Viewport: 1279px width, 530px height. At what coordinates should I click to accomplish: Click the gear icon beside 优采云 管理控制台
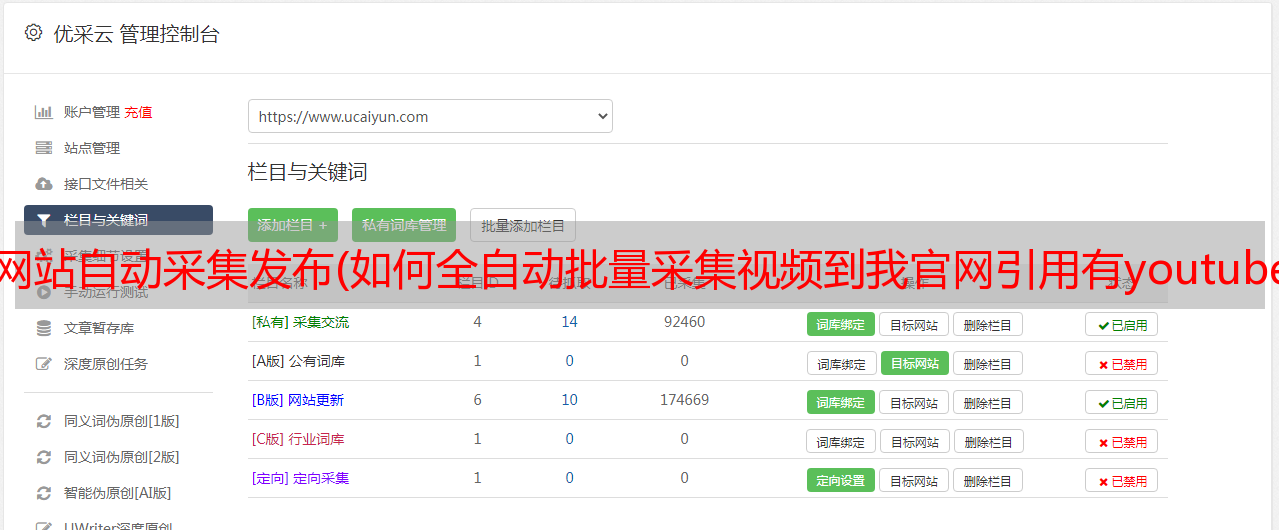pos(33,33)
